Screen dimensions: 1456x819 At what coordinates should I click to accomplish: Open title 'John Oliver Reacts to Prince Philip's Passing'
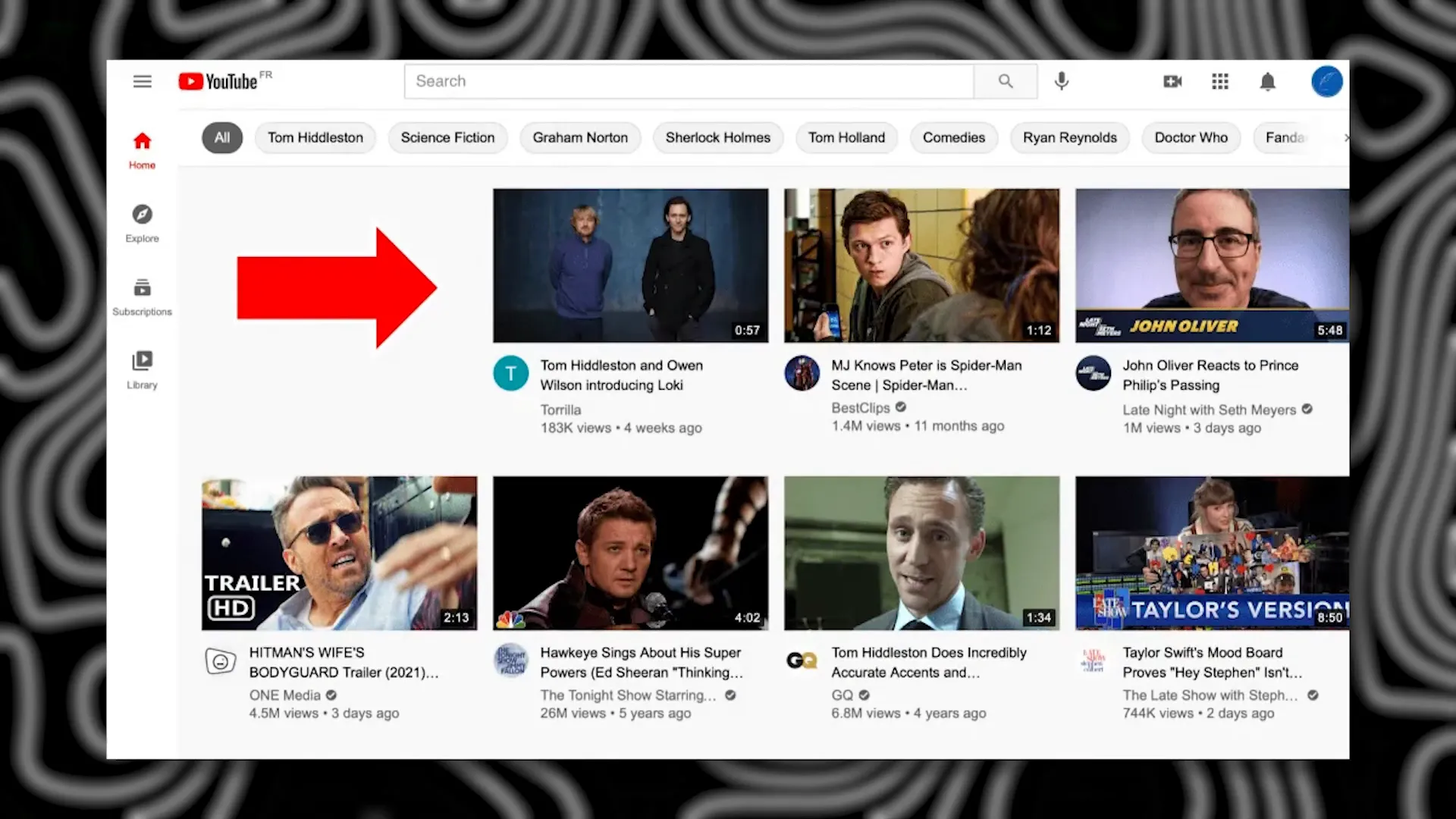pos(1210,375)
